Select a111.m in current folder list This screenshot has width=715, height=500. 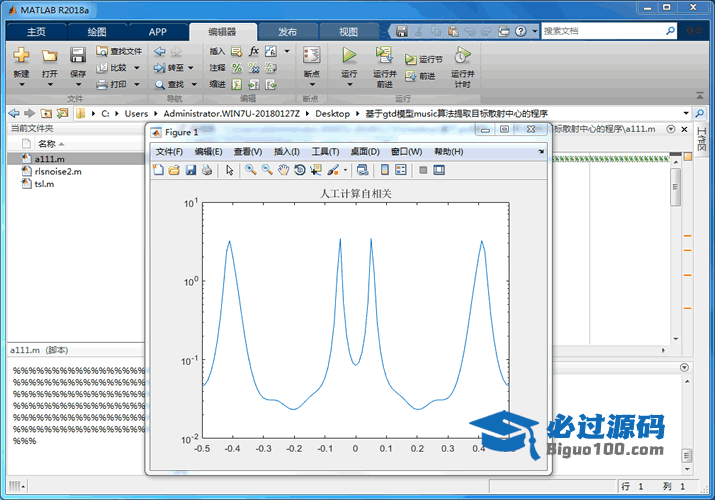[49, 159]
